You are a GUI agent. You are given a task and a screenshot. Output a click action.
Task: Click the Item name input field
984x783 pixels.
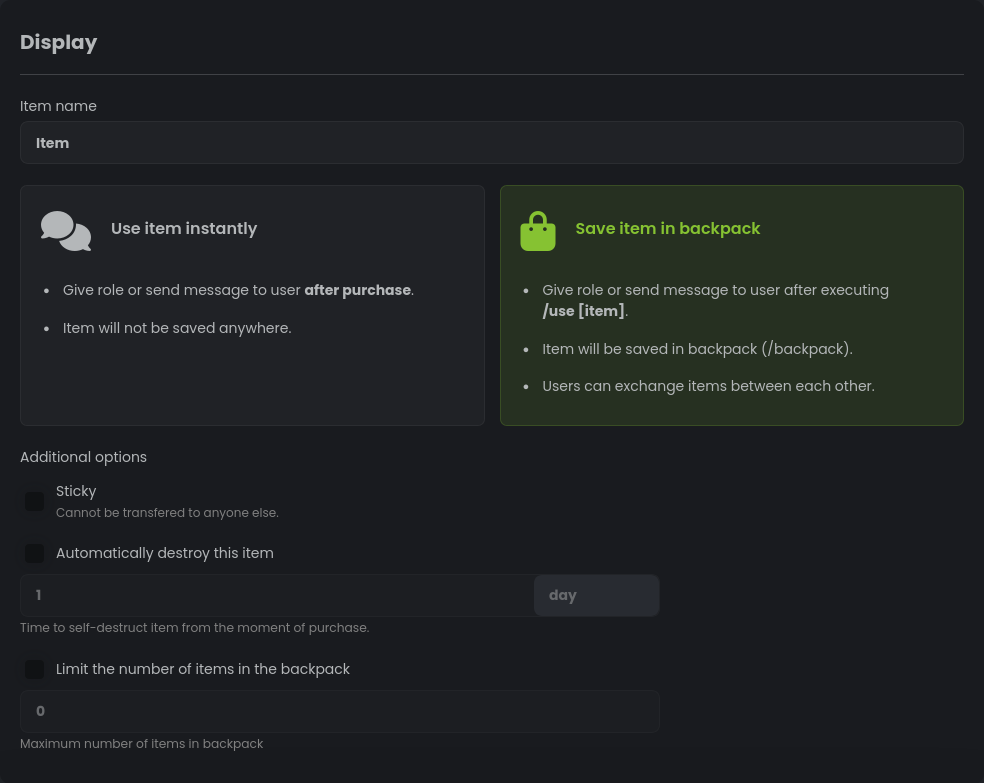tap(491, 142)
